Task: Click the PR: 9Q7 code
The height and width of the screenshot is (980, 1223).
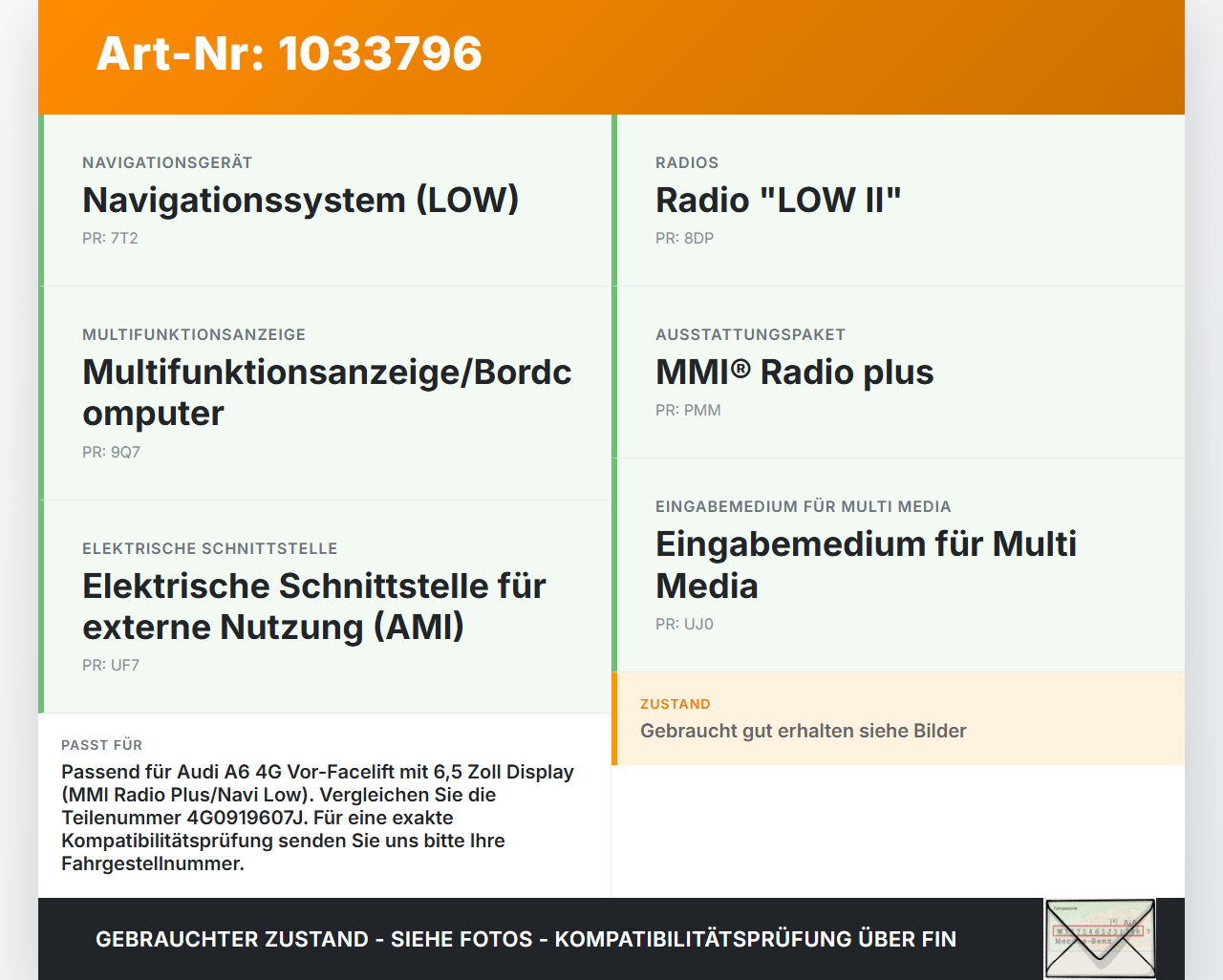Action: pos(111,452)
